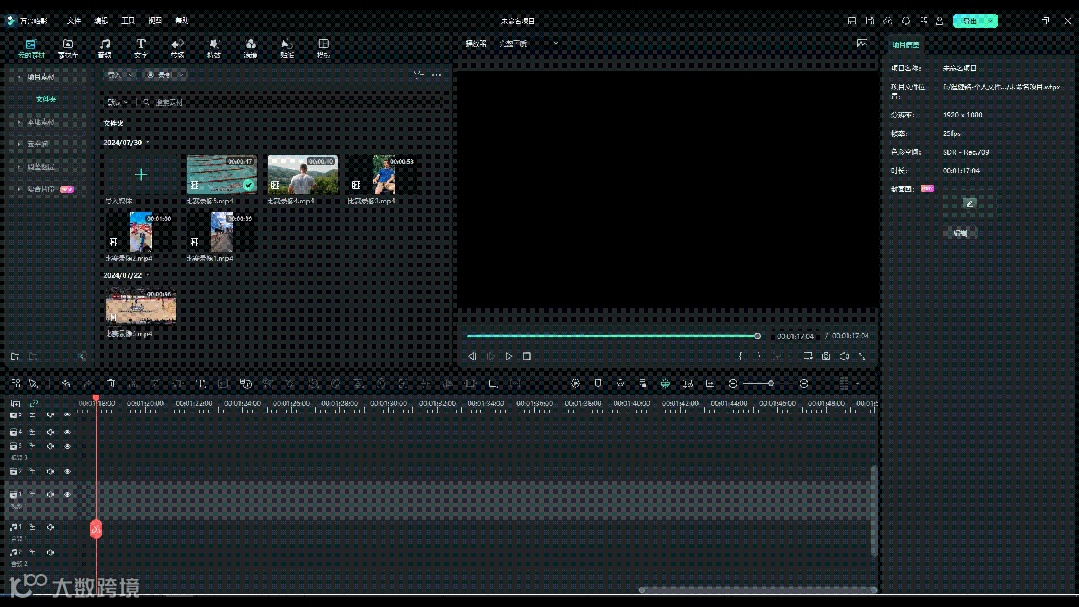Click the previous-frame button under the preview
The image size is (1079, 607).
pos(472,356)
